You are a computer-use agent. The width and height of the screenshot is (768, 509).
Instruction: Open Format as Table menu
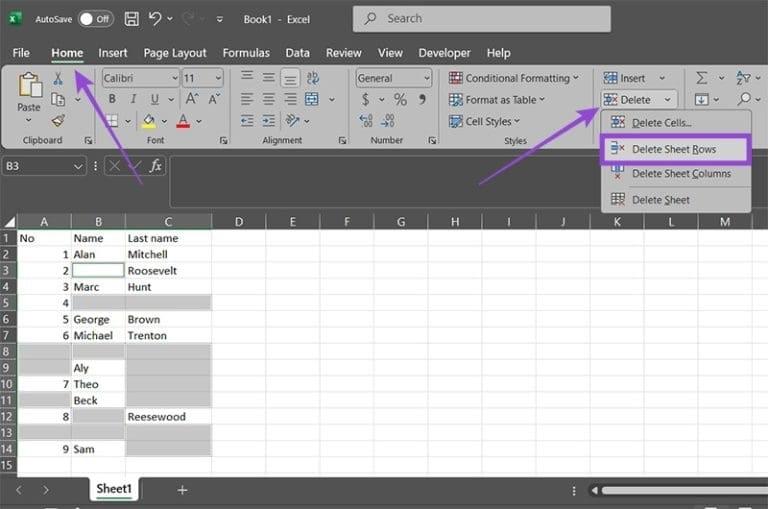(x=497, y=100)
